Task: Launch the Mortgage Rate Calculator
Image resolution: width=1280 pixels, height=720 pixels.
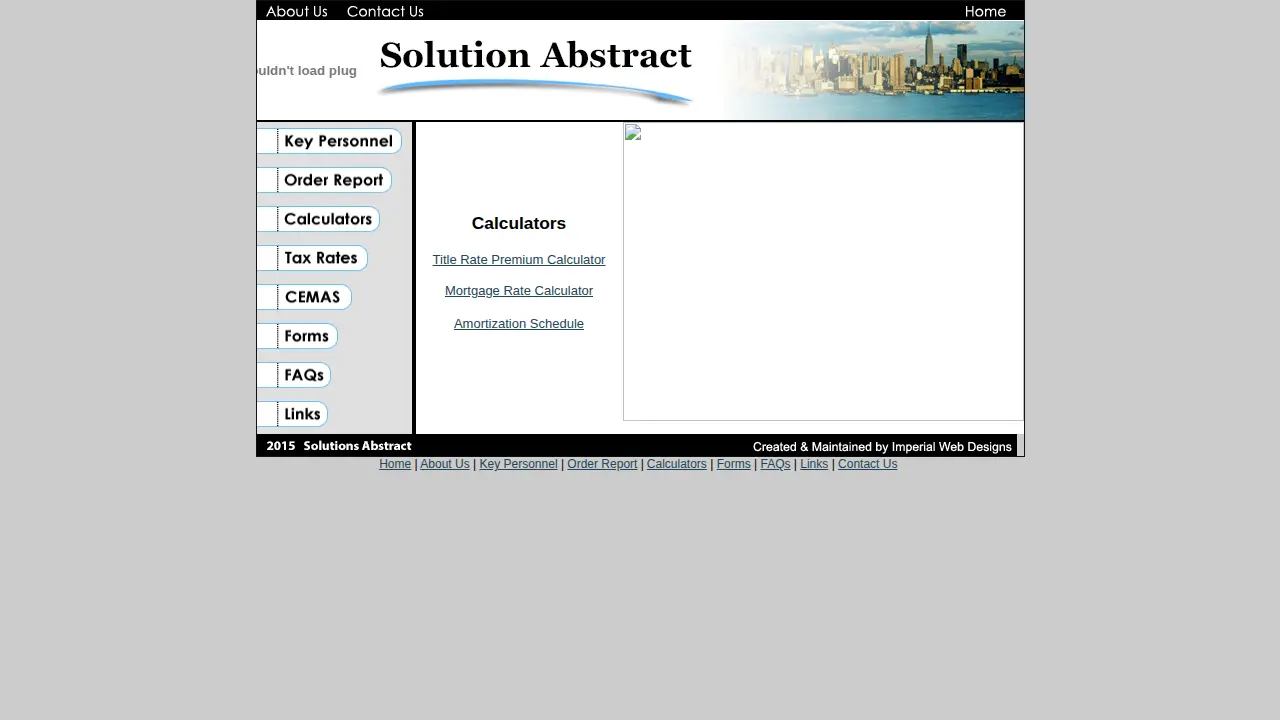Action: coord(519,291)
